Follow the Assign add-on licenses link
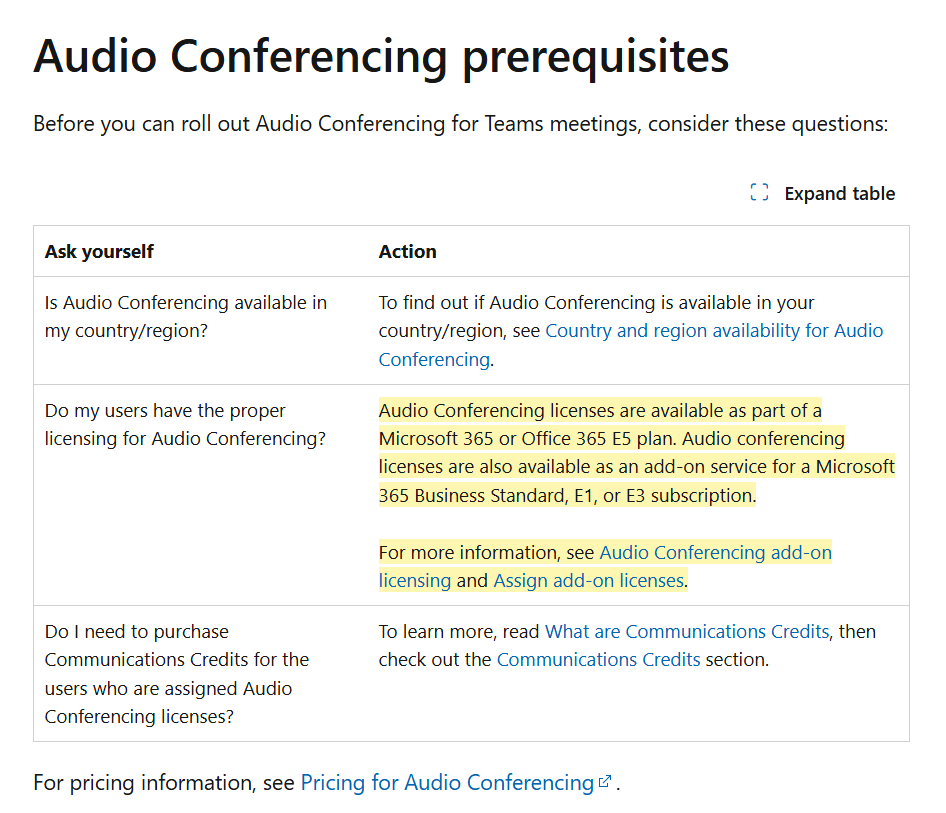Image resolution: width=946 pixels, height=813 pixels. point(588,579)
